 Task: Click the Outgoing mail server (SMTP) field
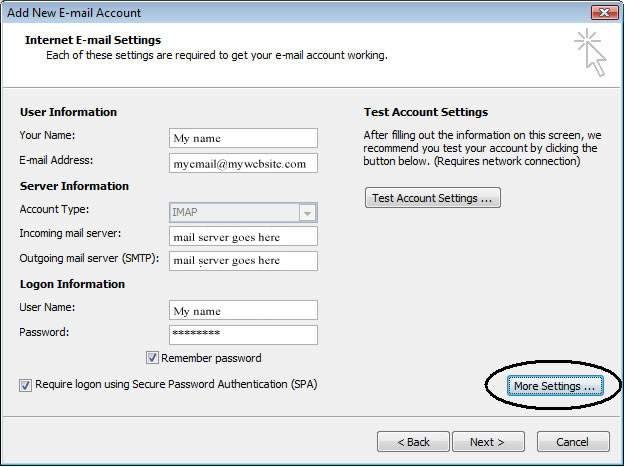tap(244, 261)
